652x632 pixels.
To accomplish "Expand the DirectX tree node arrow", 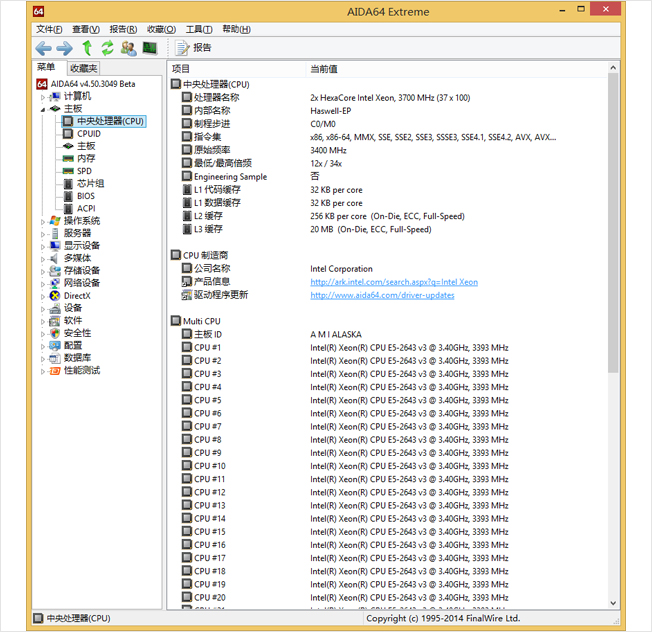I will [x=42, y=296].
